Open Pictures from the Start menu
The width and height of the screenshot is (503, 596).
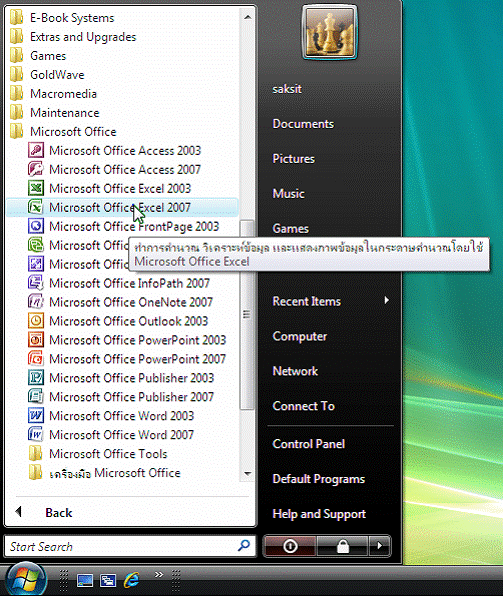click(294, 159)
